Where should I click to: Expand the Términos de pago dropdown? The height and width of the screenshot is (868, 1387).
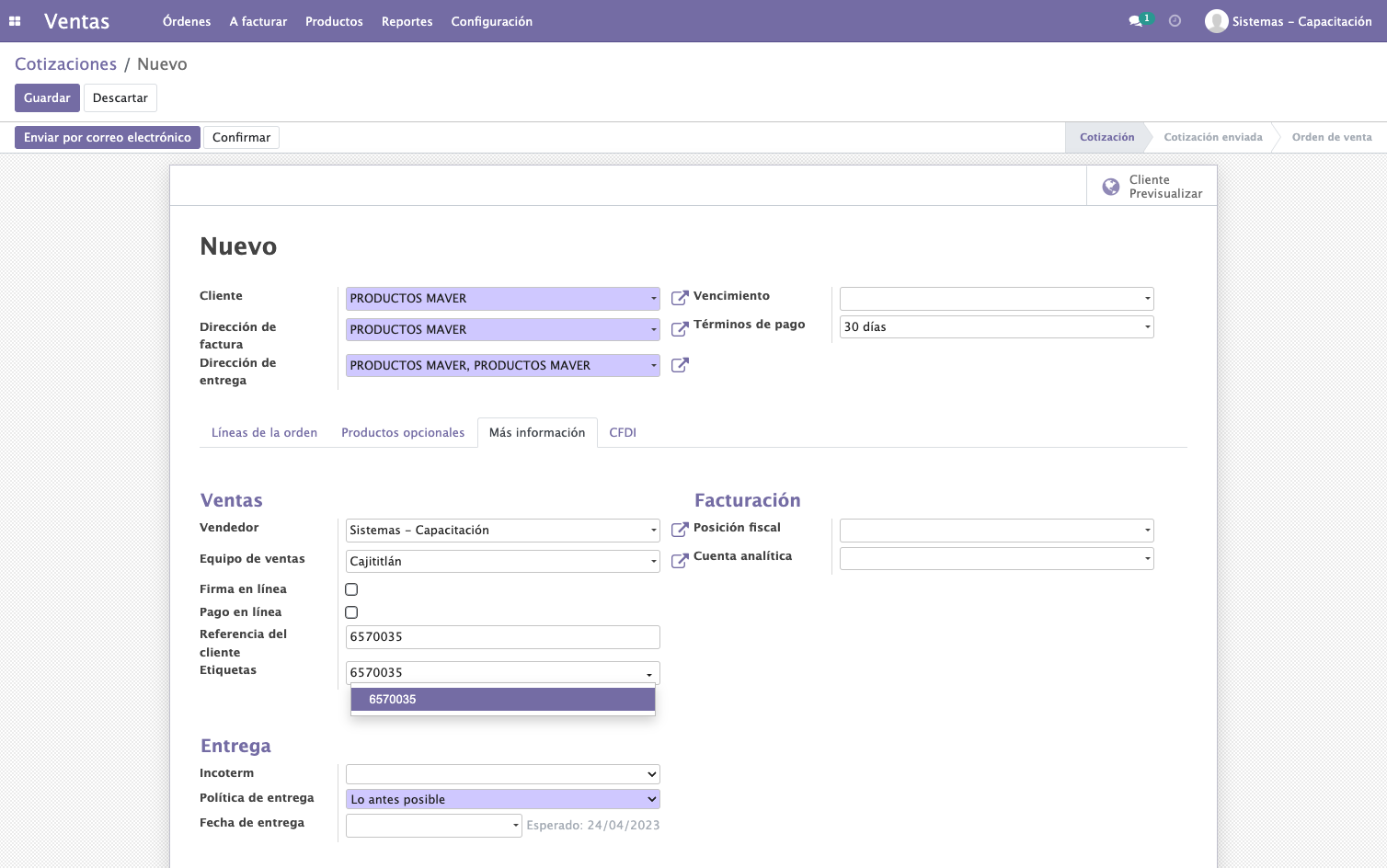tap(997, 326)
